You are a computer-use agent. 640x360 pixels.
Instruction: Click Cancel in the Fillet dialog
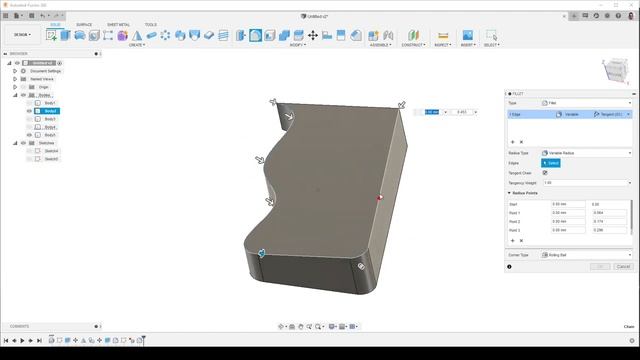(623, 267)
